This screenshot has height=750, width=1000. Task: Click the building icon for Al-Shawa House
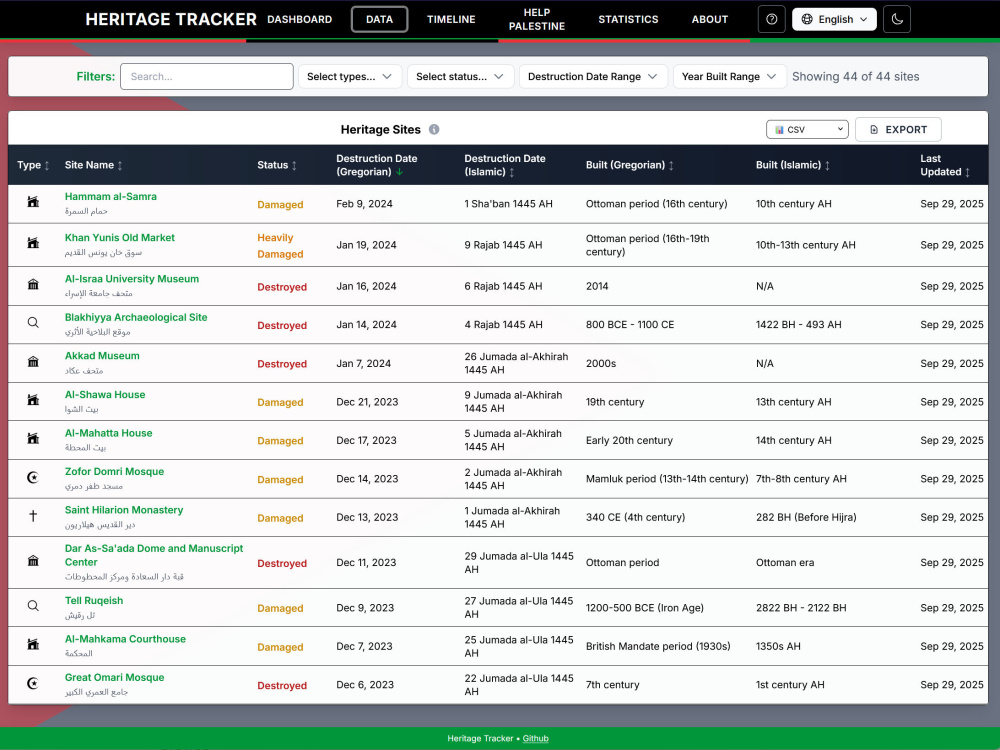(x=33, y=400)
